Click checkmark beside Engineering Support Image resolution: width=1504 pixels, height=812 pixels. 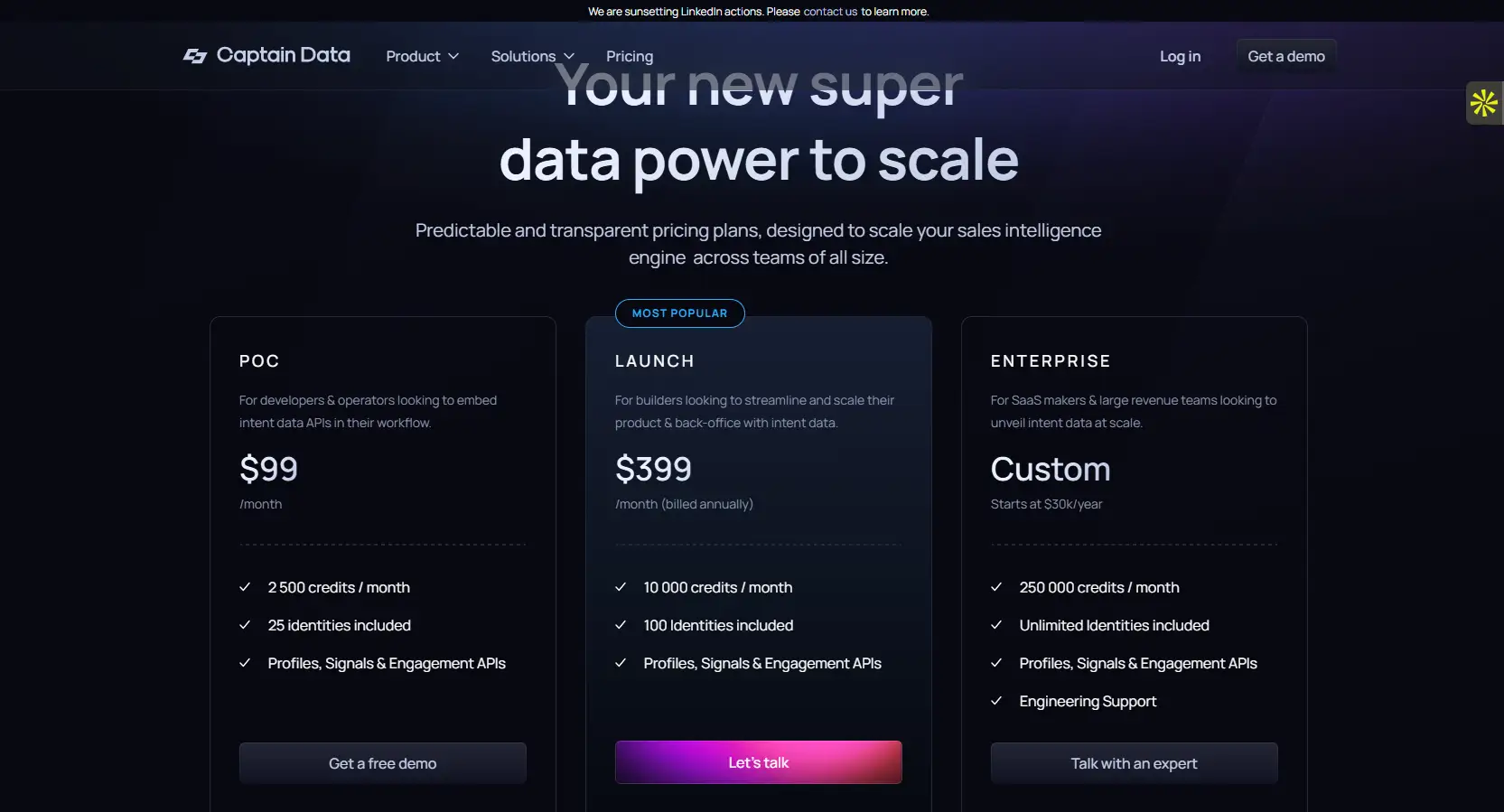coord(996,701)
